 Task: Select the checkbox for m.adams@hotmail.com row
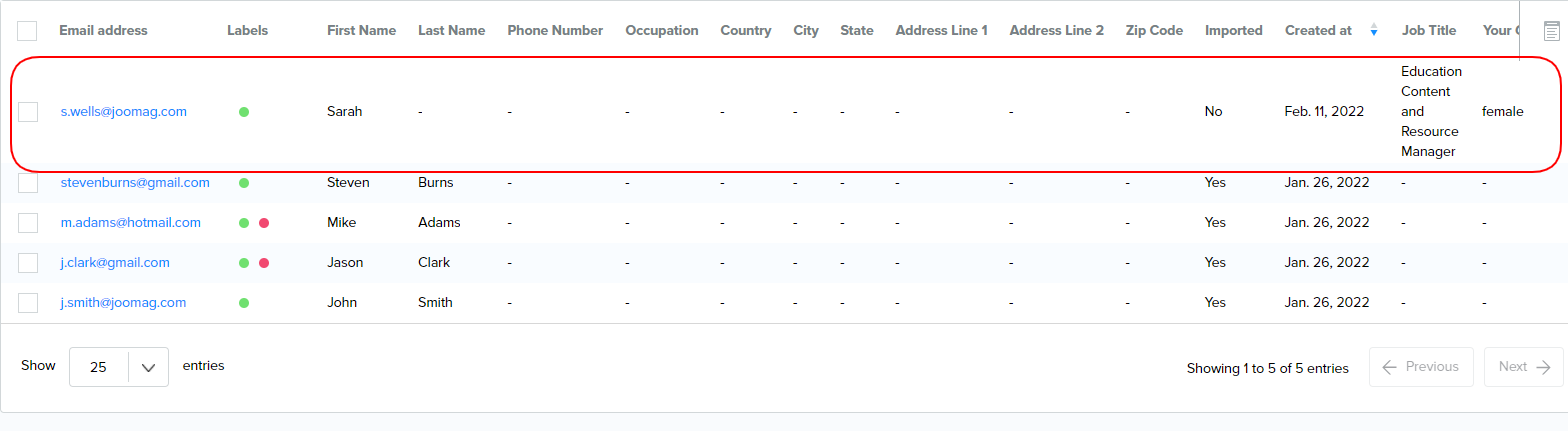[28, 223]
